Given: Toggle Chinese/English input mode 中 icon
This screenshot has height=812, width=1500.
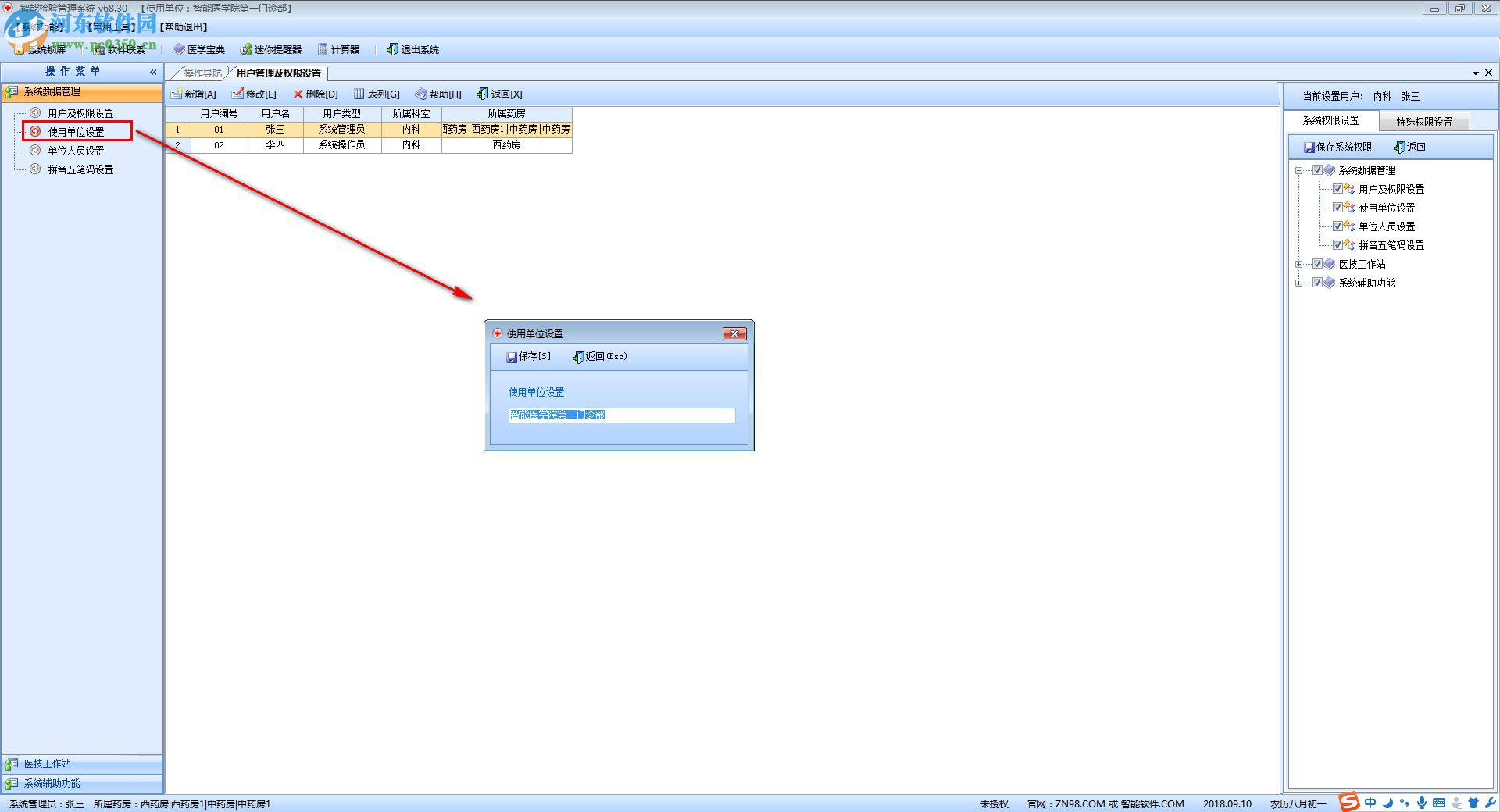Looking at the screenshot, I should click(x=1370, y=803).
